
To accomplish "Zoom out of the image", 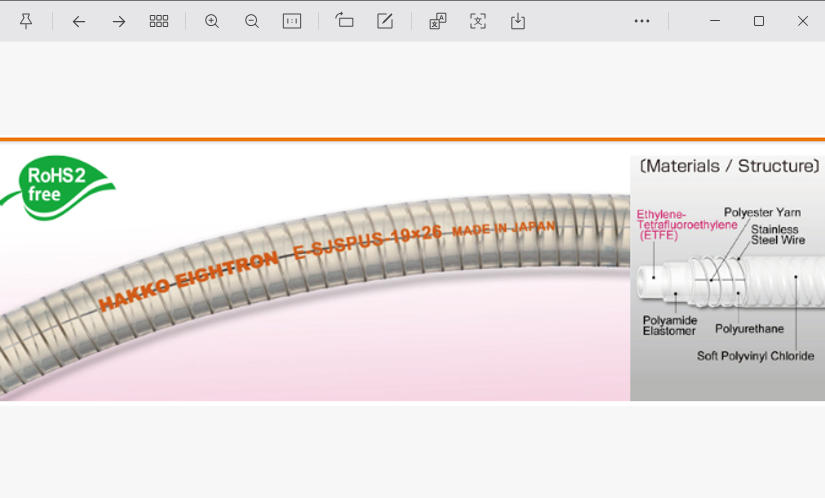I will 252,21.
